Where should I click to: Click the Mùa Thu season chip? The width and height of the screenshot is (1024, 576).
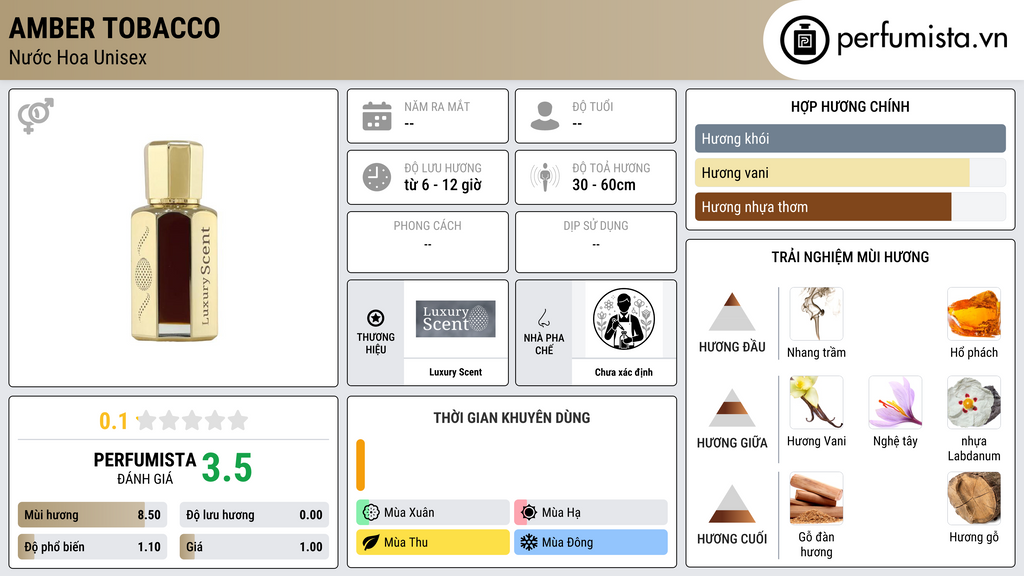(433, 542)
